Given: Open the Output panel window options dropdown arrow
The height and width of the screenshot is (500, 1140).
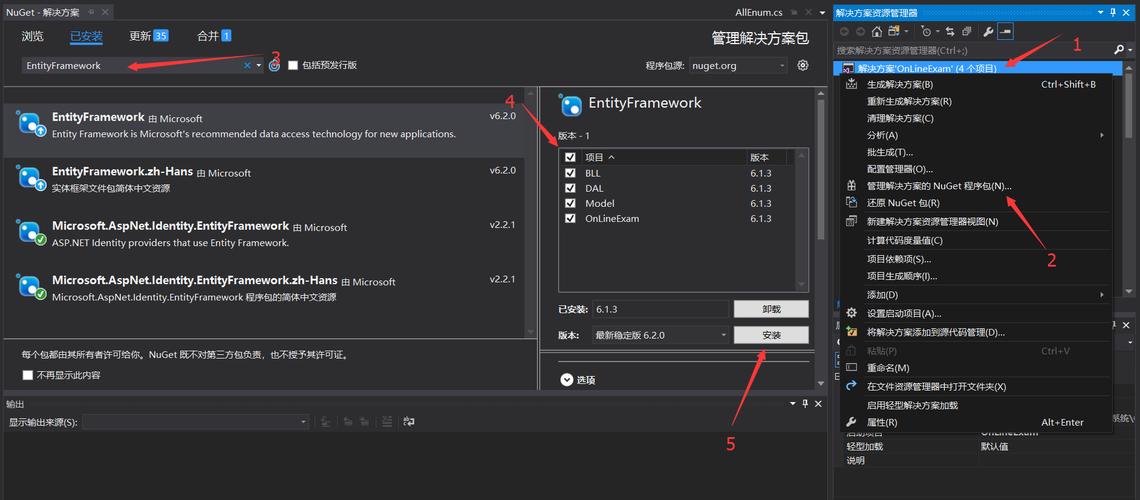Looking at the screenshot, I should tap(793, 403).
